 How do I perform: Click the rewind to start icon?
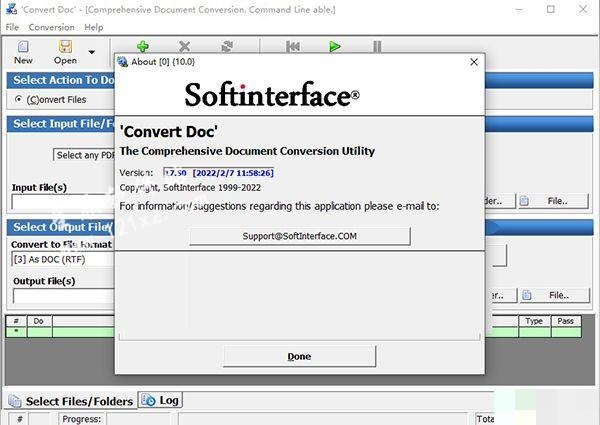coord(293,46)
